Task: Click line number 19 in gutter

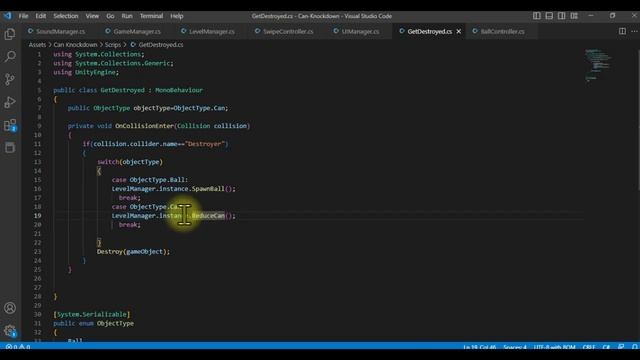Action: [38, 216]
